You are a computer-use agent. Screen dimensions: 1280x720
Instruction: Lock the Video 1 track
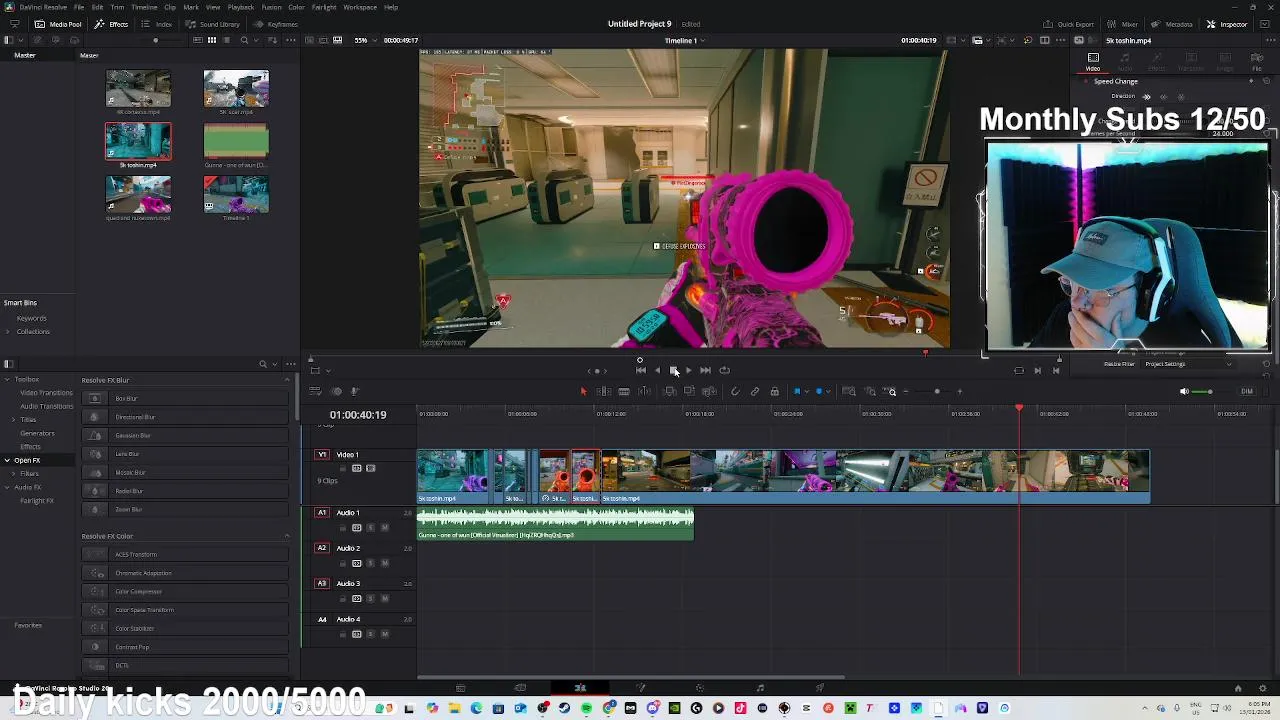point(342,468)
